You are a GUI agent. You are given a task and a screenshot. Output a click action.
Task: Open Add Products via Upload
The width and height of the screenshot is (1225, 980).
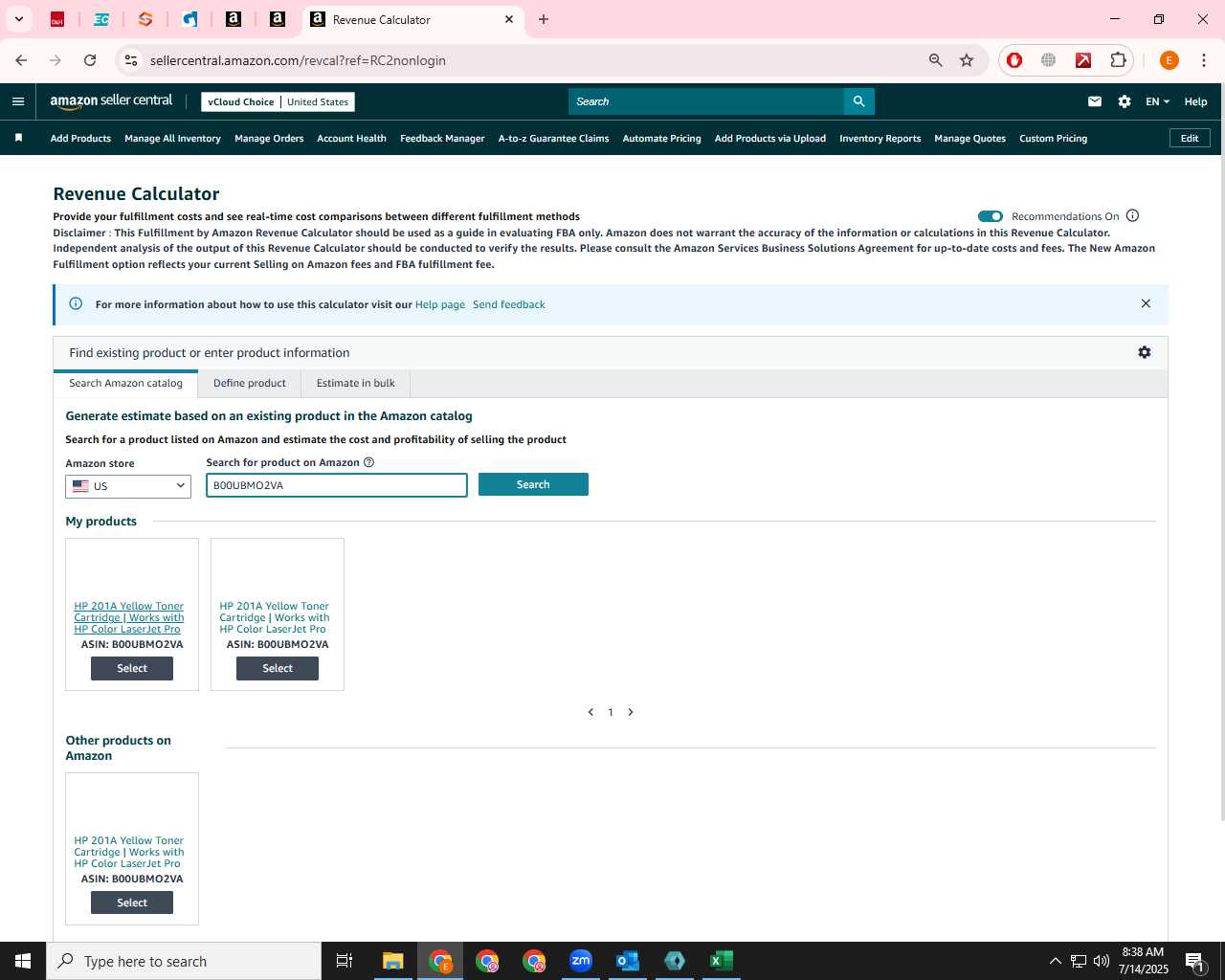coord(769,138)
